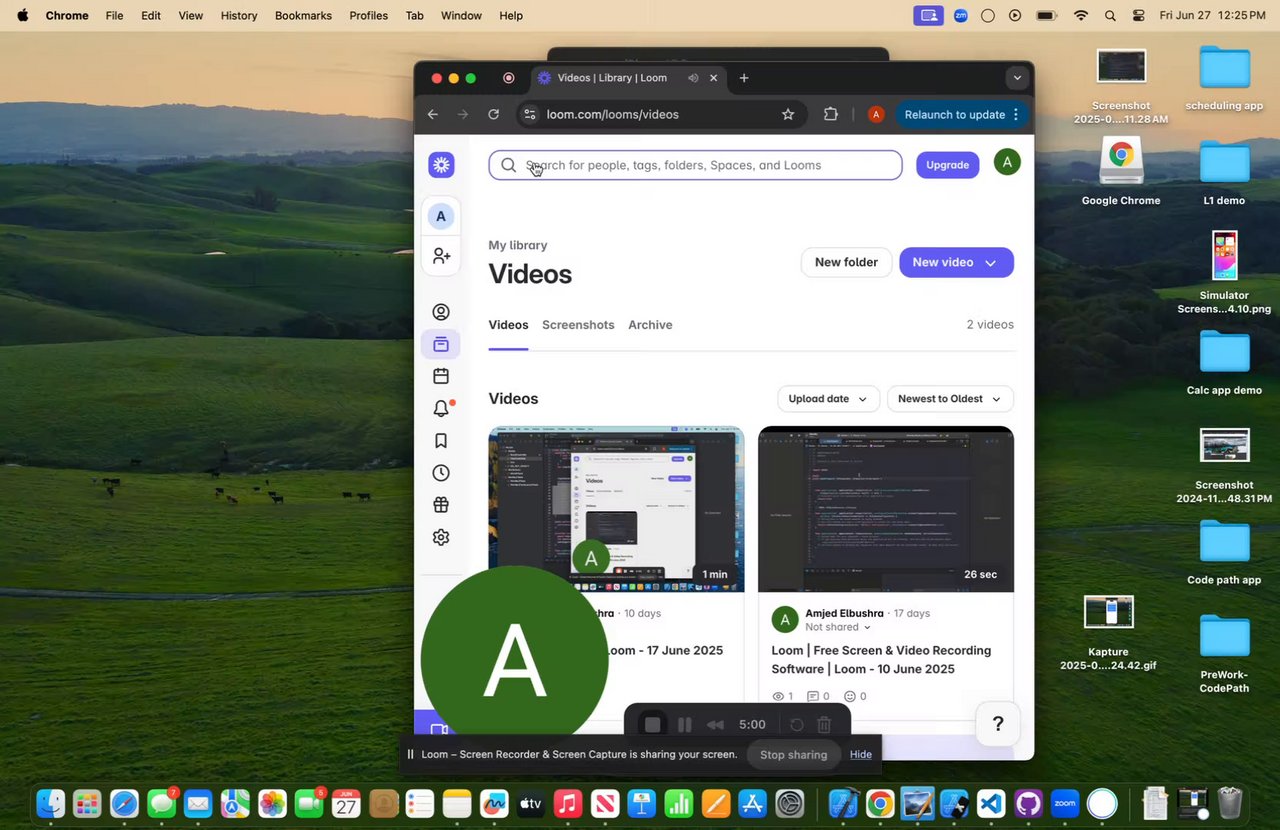Screen dimensions: 1280x830
Task: Open the Meetings calendar icon in sidebar
Action: pos(441,376)
